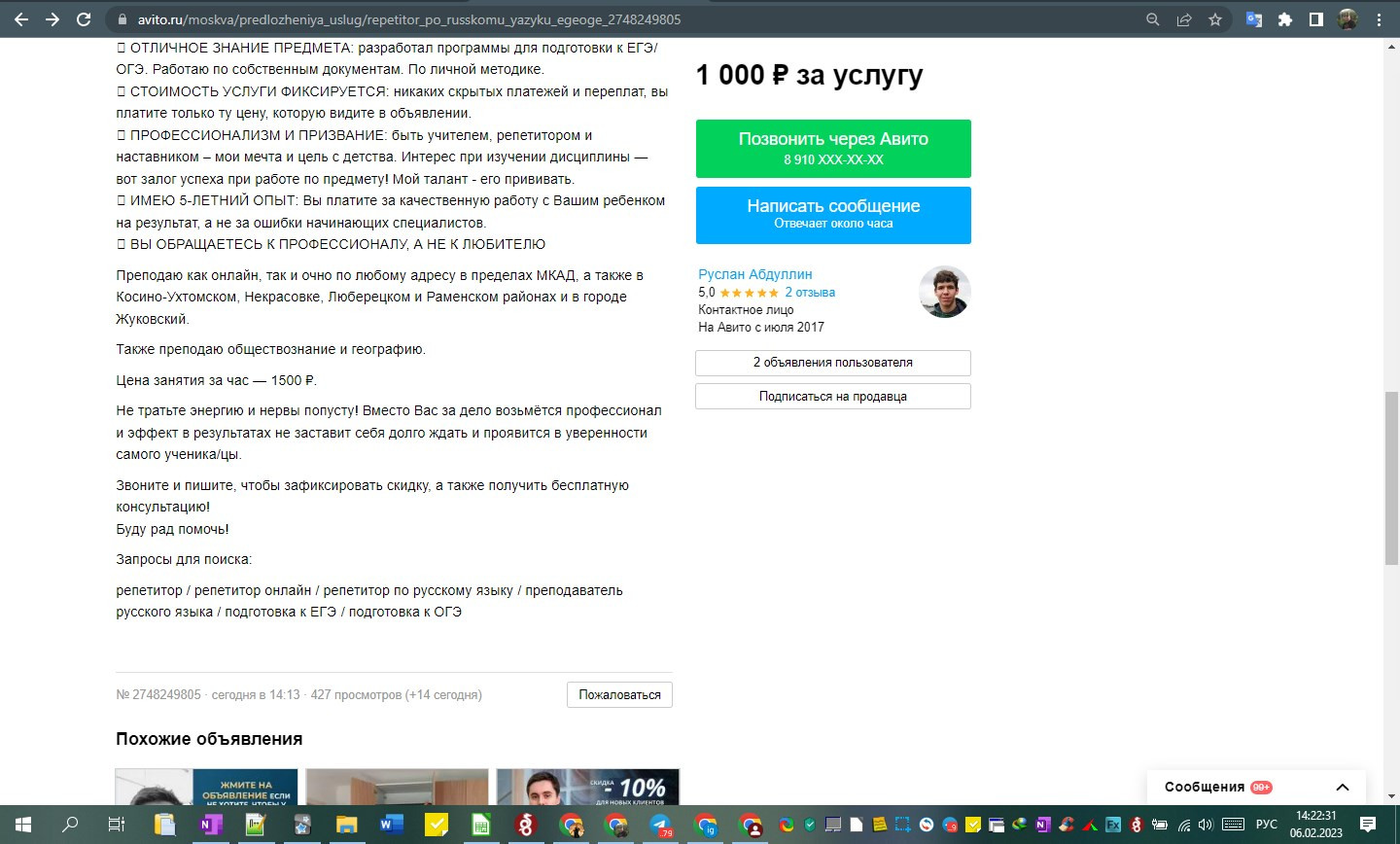Click the Похожие объявления heading
Viewport: 1400px width, 844px height.
[209, 739]
